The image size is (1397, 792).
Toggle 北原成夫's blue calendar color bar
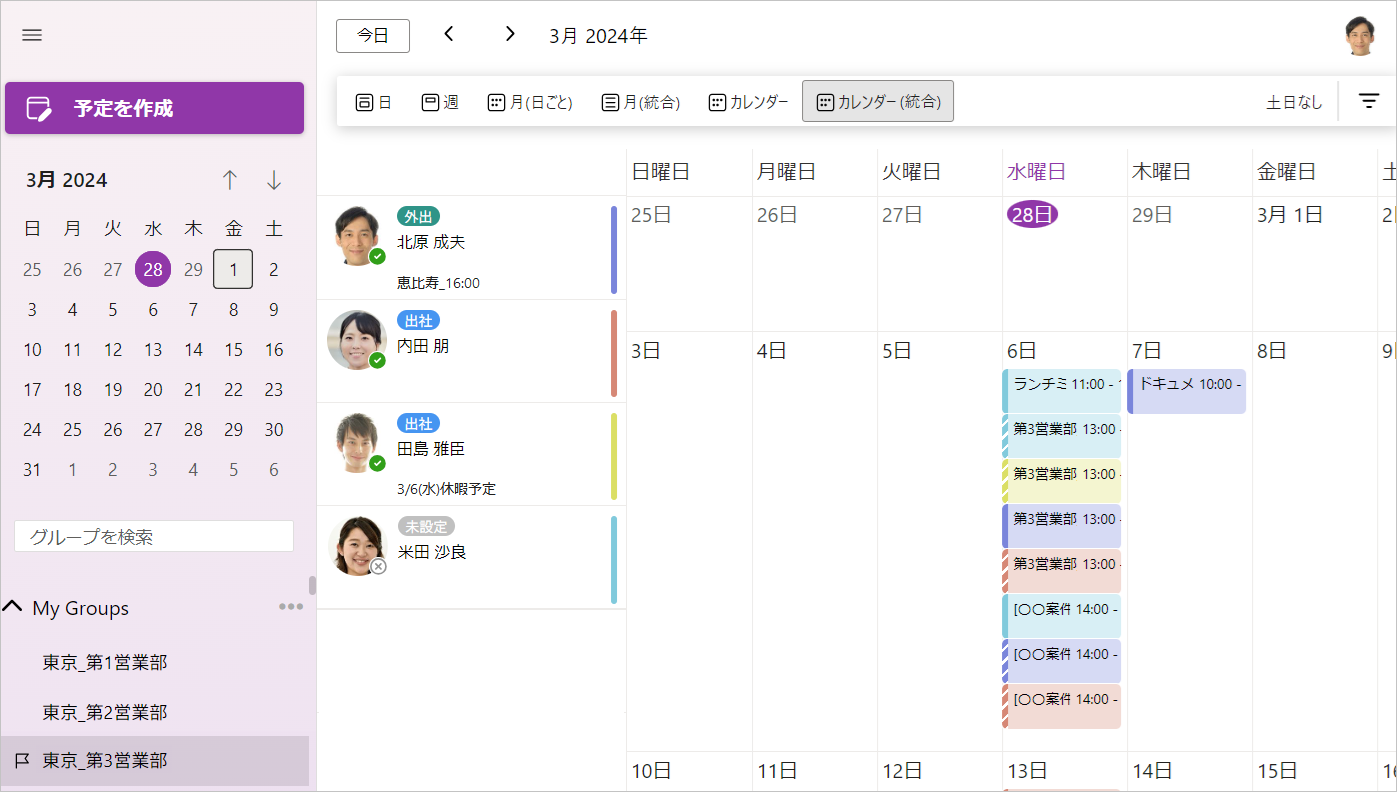(x=613, y=249)
